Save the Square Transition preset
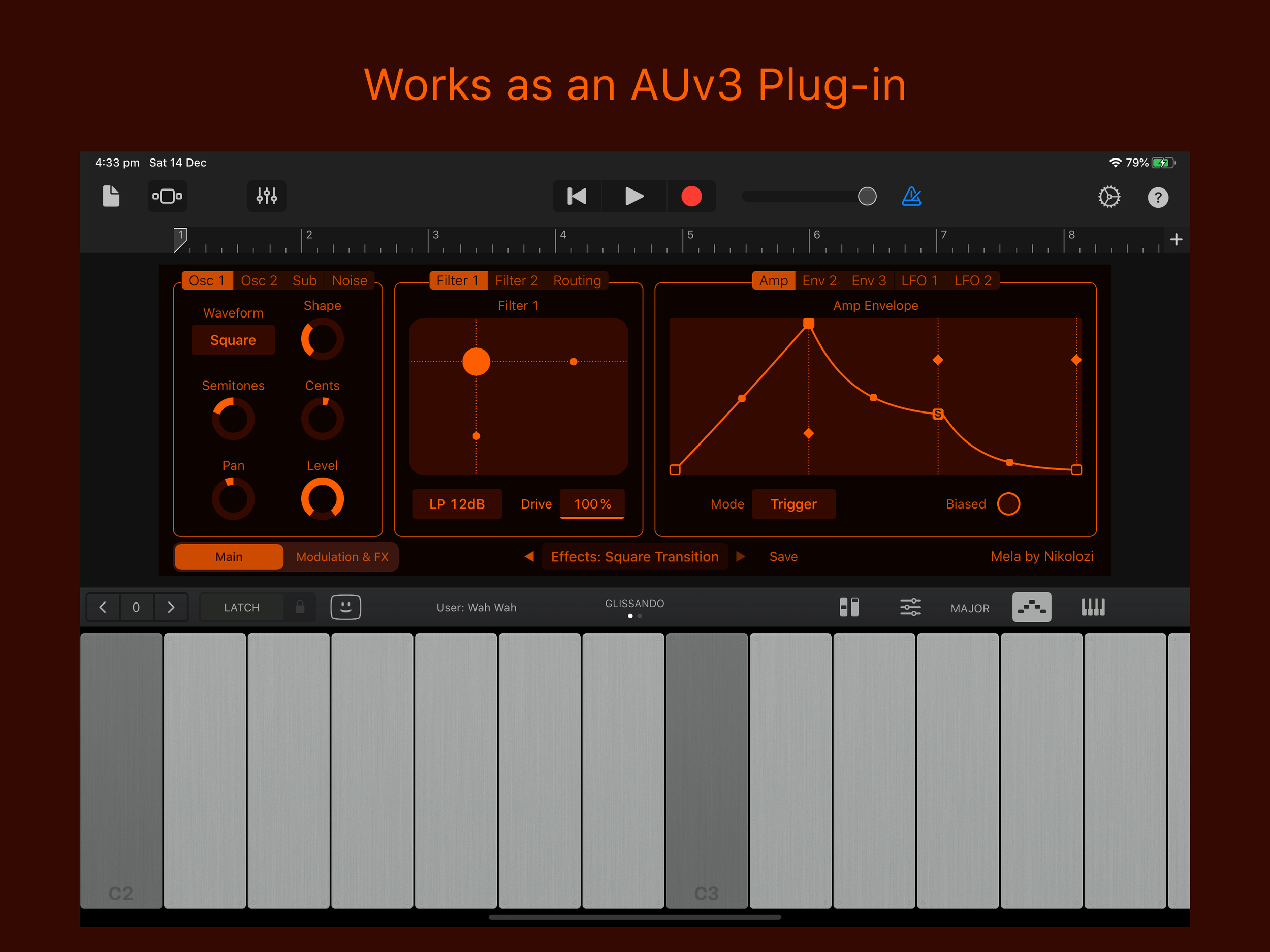Image resolution: width=1270 pixels, height=952 pixels. (x=783, y=556)
